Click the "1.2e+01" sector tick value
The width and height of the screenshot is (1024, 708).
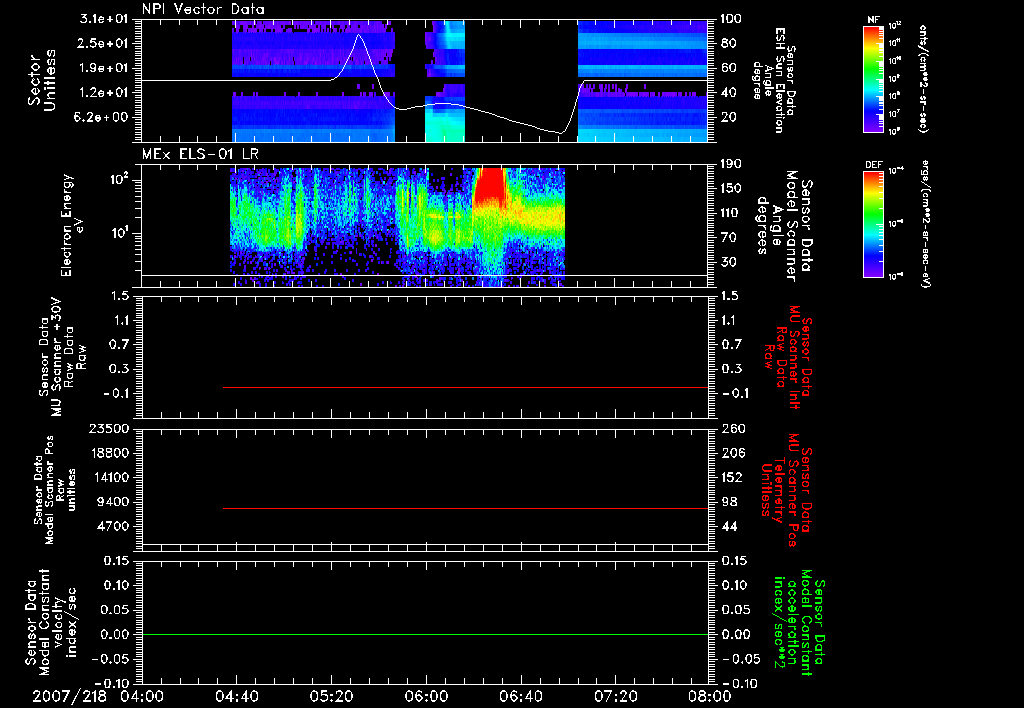pos(104,93)
